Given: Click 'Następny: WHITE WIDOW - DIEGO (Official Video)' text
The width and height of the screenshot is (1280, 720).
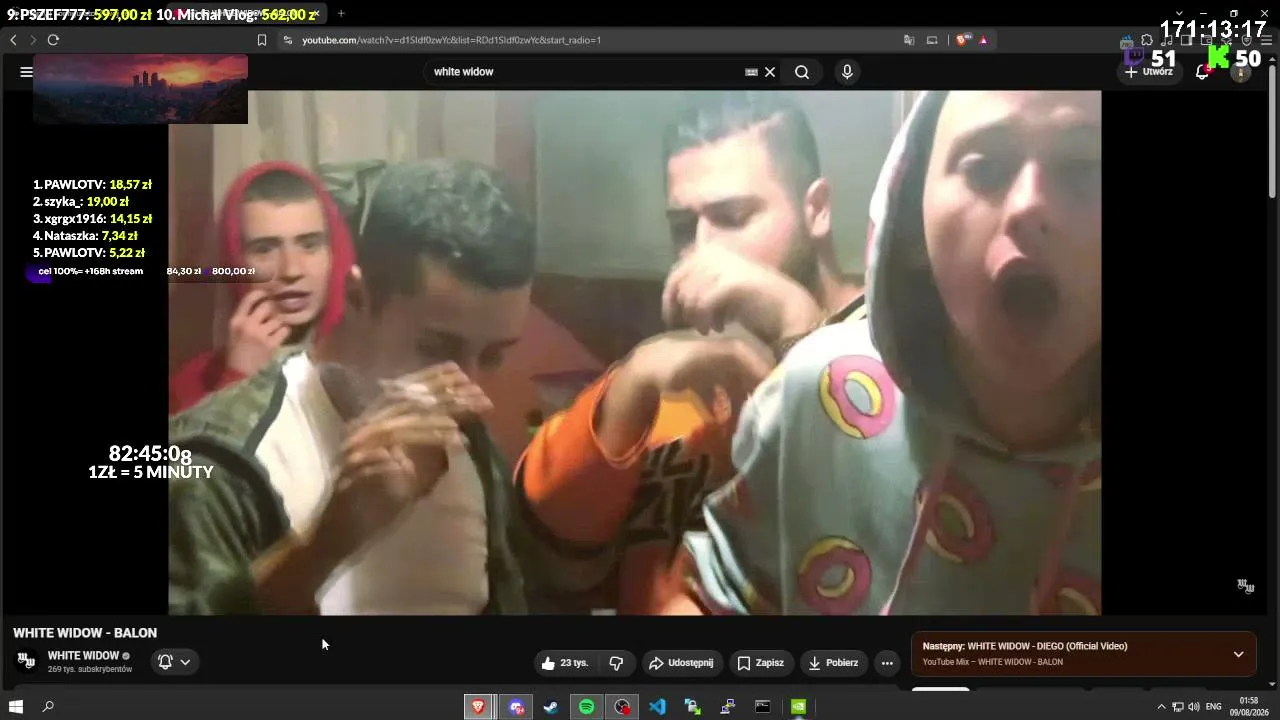Looking at the screenshot, I should point(1025,646).
